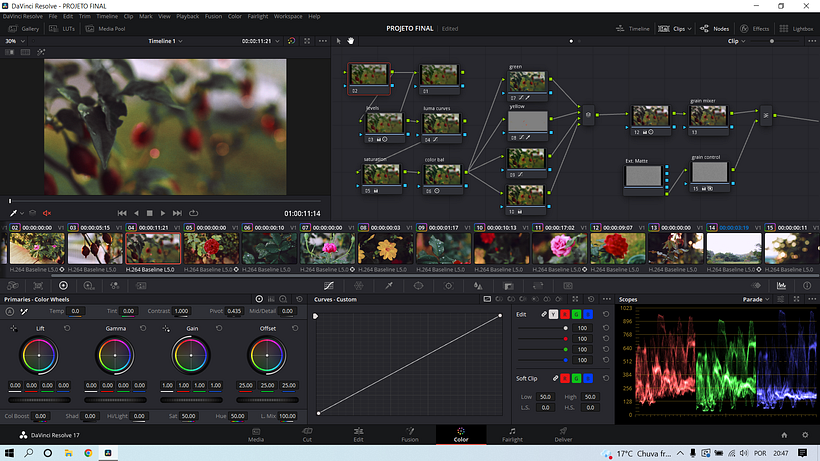Enable auto color balance button
The image size is (820, 461).
tap(9, 312)
